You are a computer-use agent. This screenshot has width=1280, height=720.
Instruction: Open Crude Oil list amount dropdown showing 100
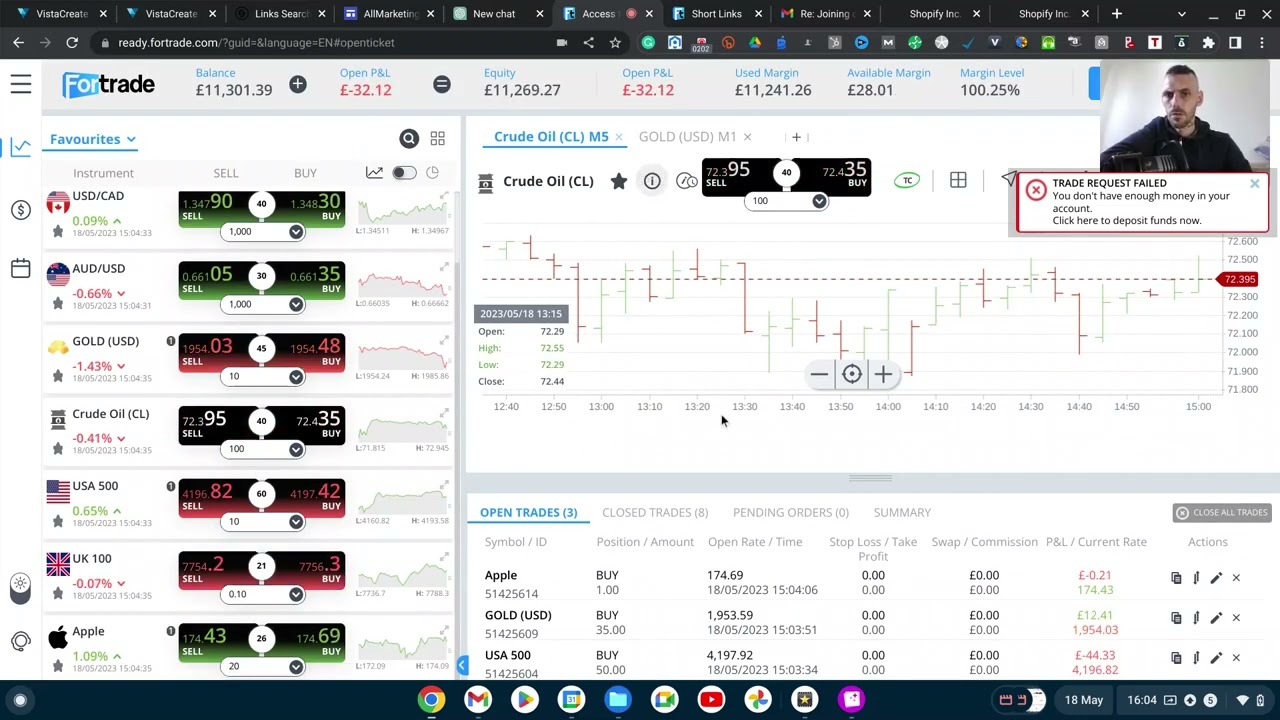[296, 448]
